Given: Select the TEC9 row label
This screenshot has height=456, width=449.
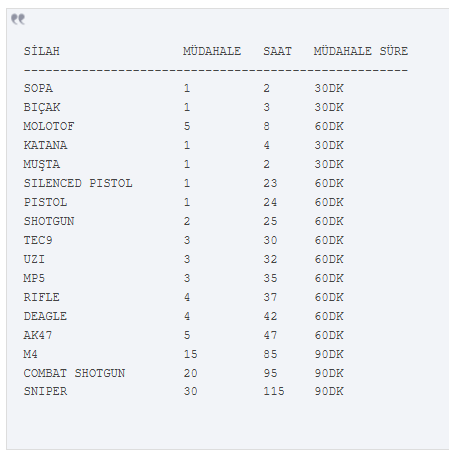Looking at the screenshot, I should point(38,240).
